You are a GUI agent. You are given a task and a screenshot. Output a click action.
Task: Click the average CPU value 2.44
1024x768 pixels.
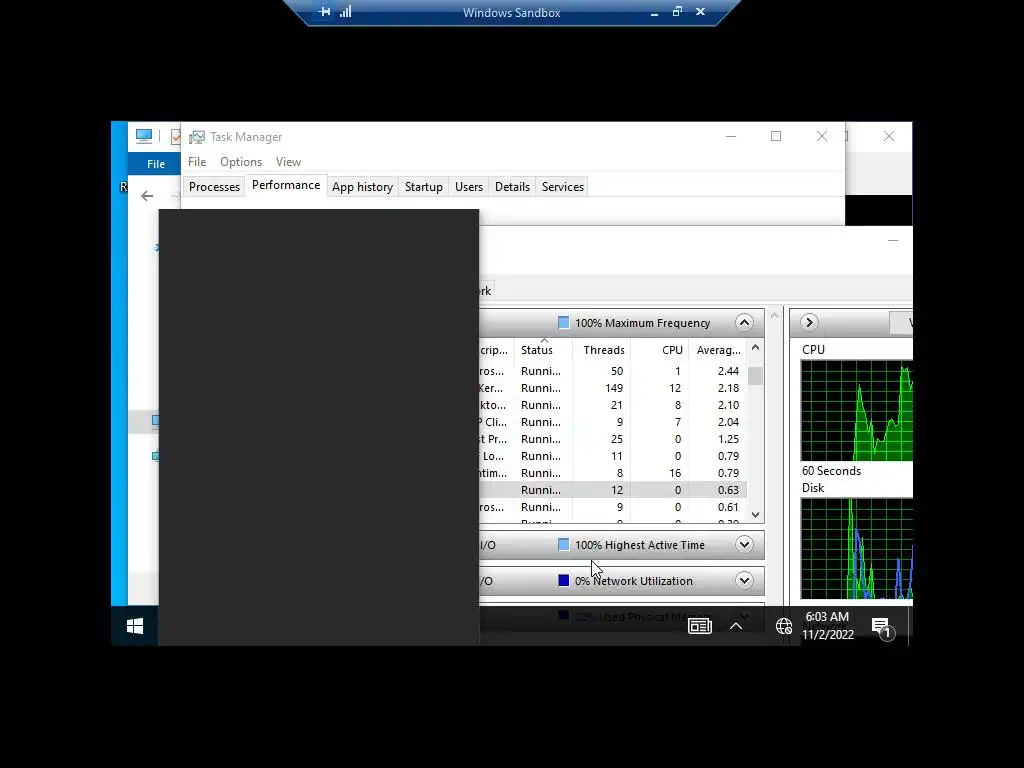(728, 371)
